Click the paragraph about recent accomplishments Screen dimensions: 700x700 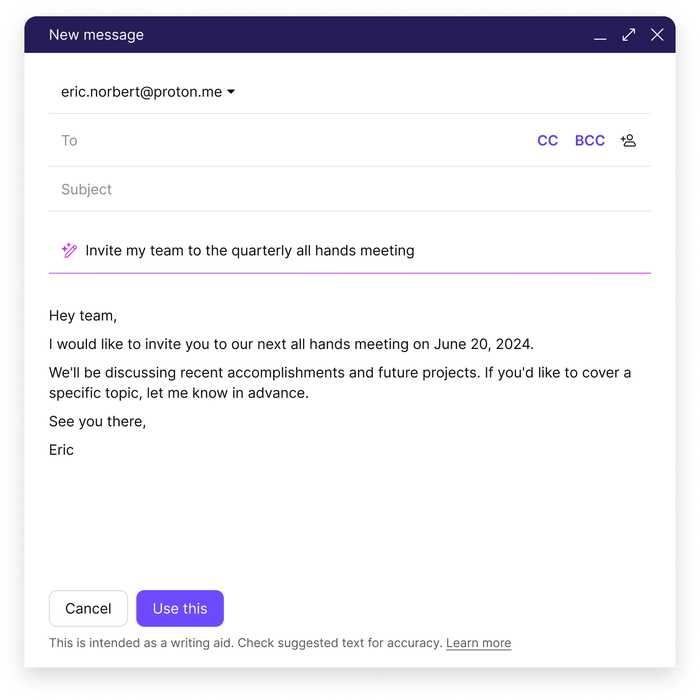340,382
